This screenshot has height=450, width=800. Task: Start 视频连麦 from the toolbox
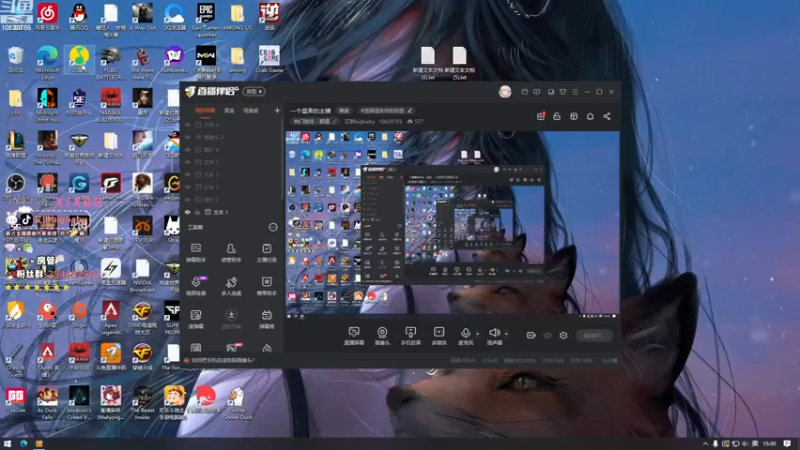pos(196,286)
